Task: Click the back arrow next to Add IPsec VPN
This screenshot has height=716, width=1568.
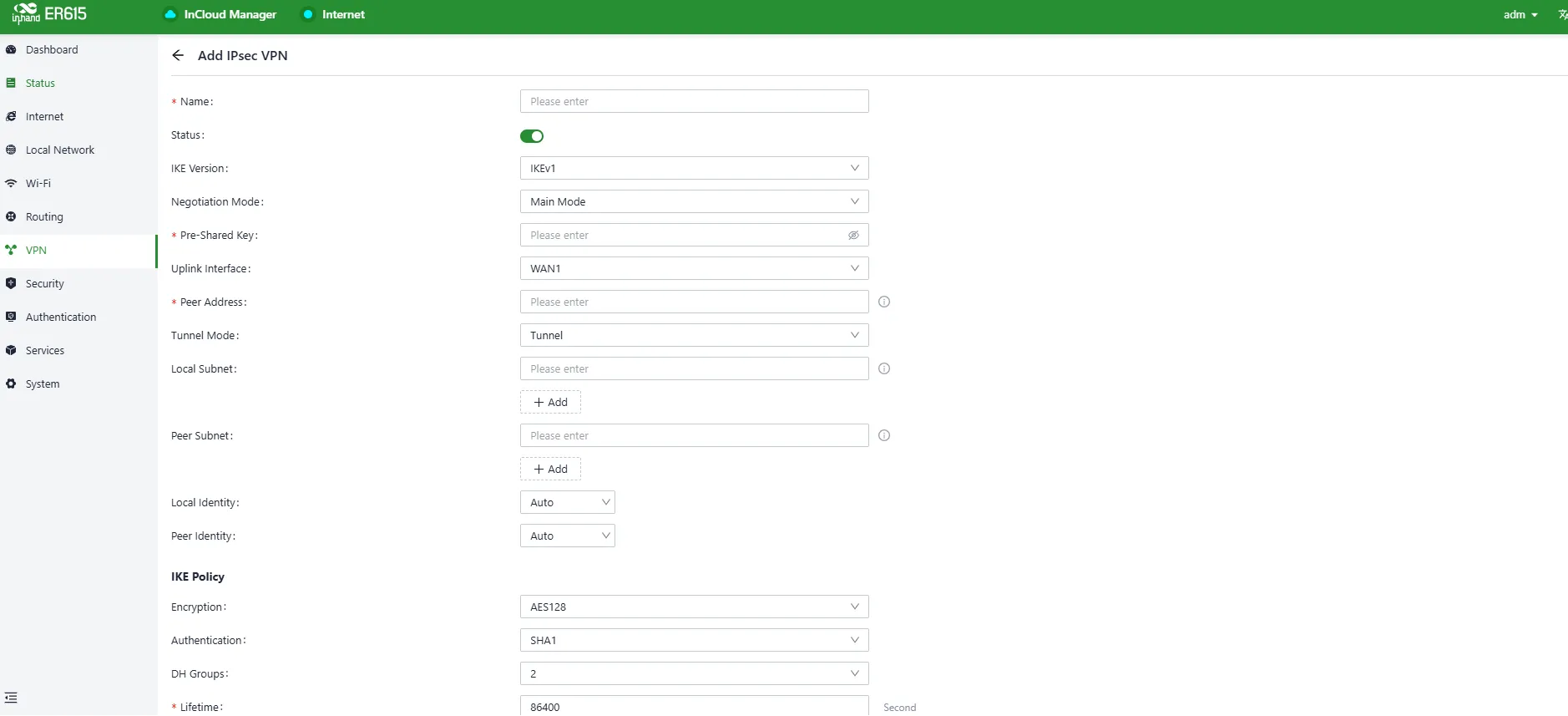Action: coord(178,55)
